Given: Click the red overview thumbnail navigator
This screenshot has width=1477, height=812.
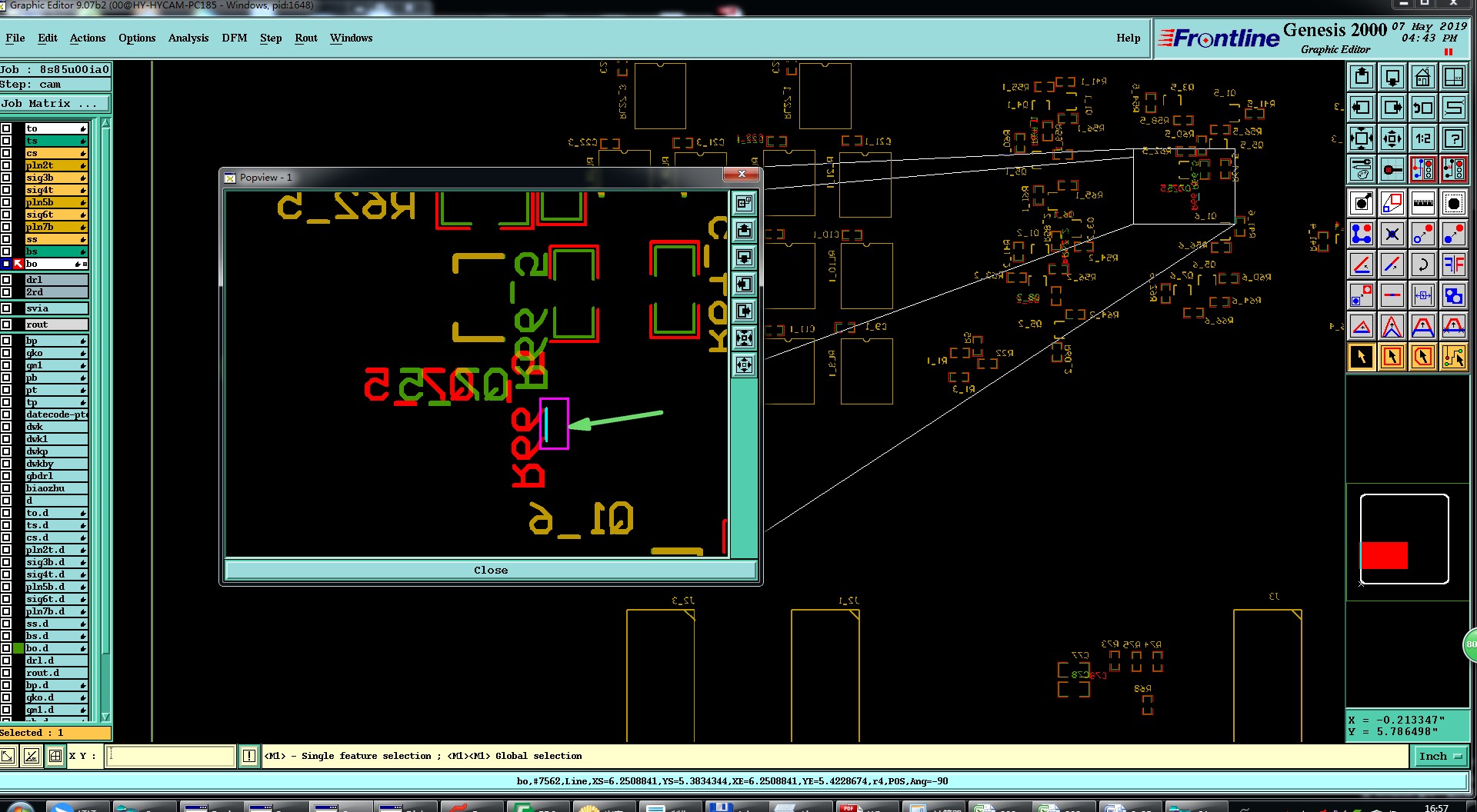Looking at the screenshot, I should (x=1384, y=555).
